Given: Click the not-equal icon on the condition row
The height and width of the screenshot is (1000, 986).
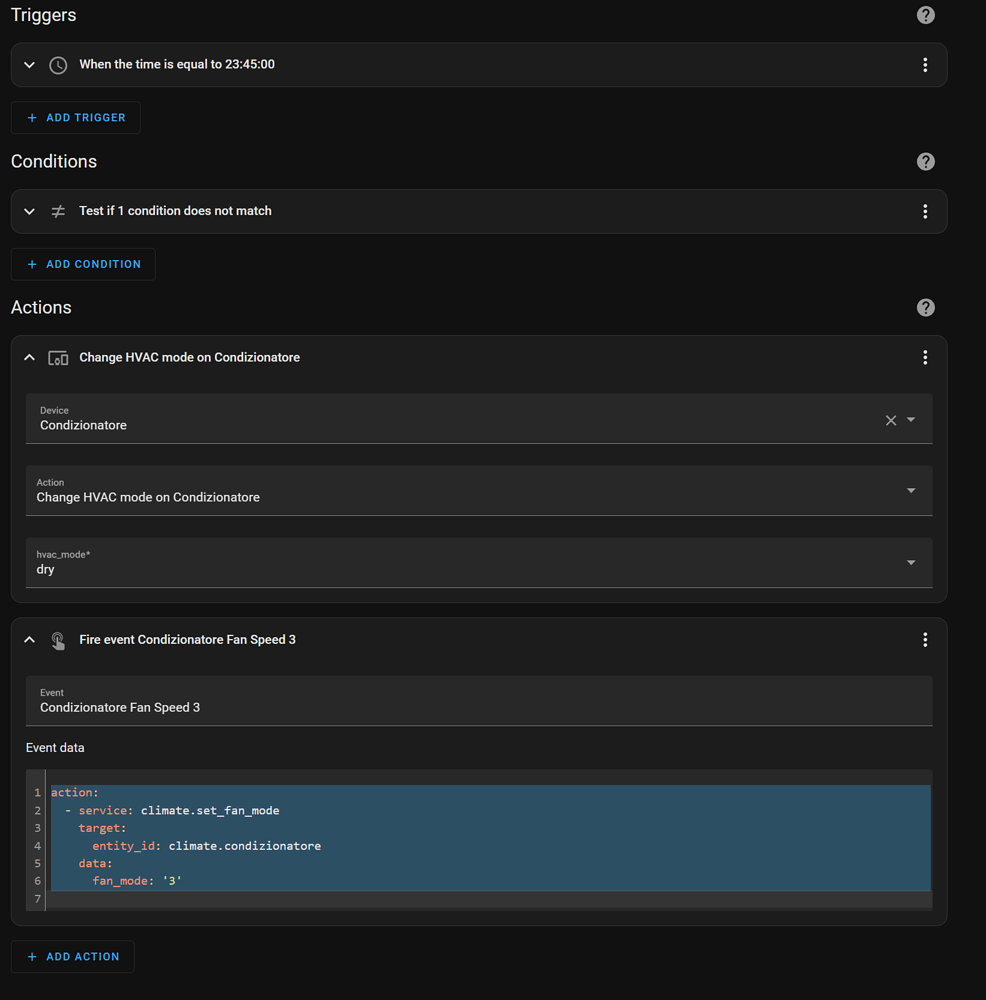Looking at the screenshot, I should point(57,211).
